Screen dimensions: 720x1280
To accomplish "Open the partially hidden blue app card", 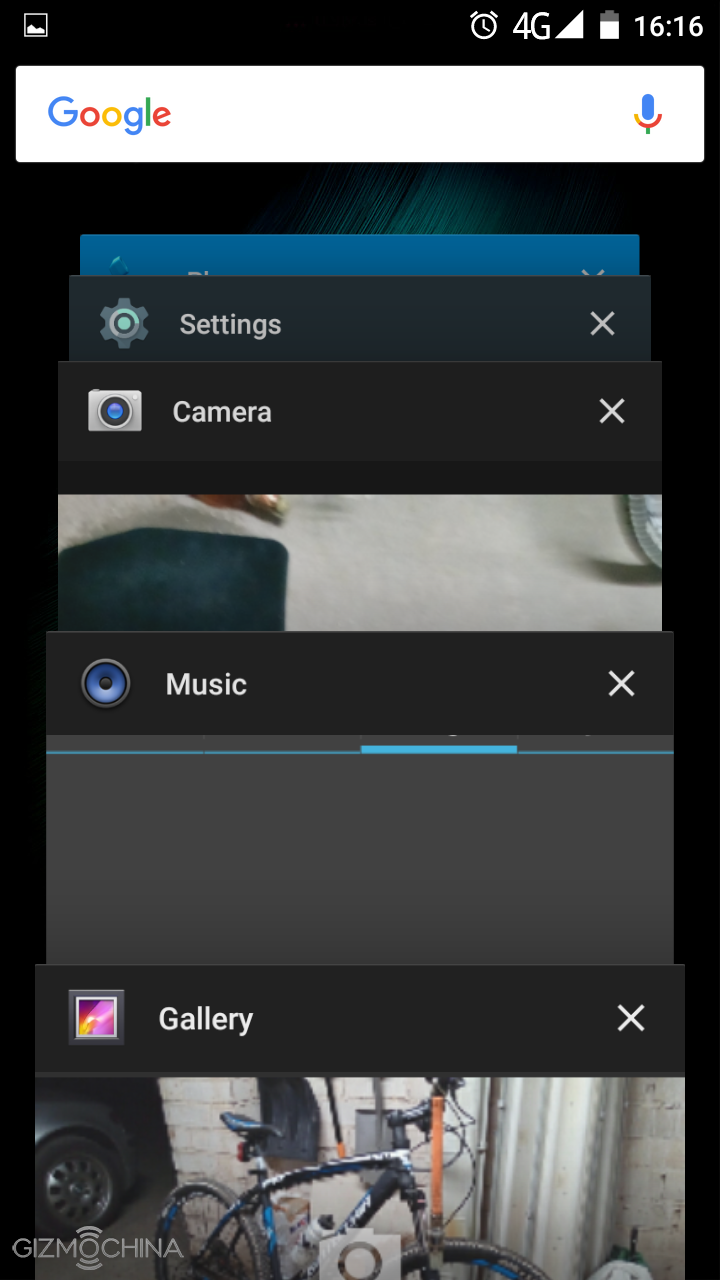I will click(x=360, y=255).
